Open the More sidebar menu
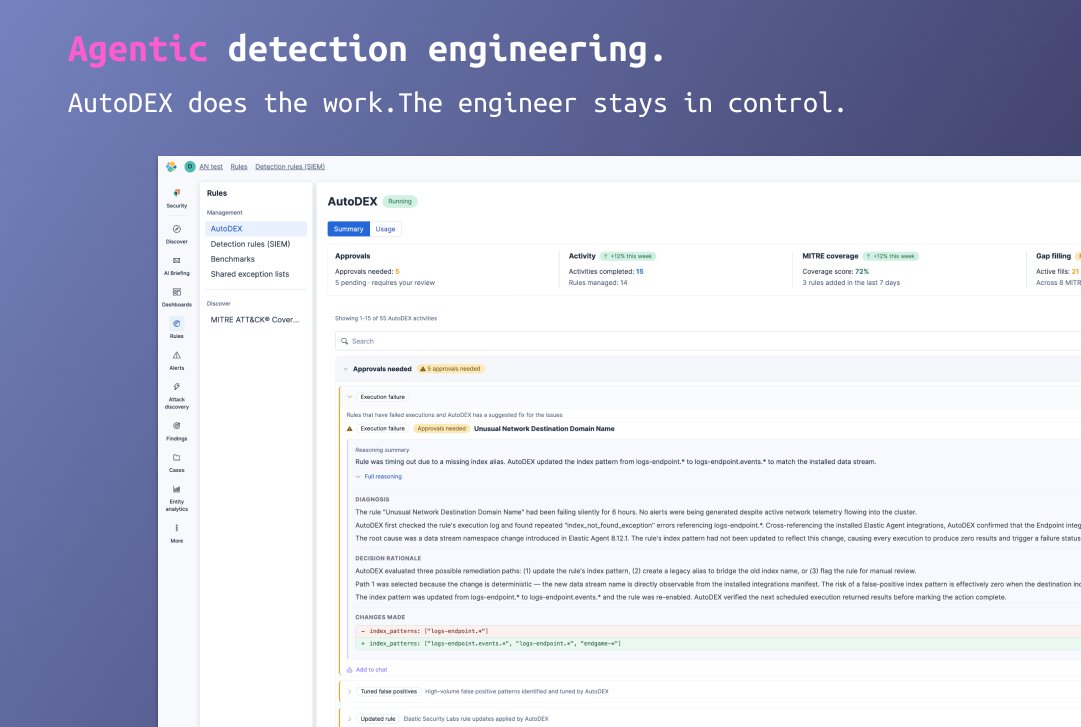1081x727 pixels. coord(176,533)
